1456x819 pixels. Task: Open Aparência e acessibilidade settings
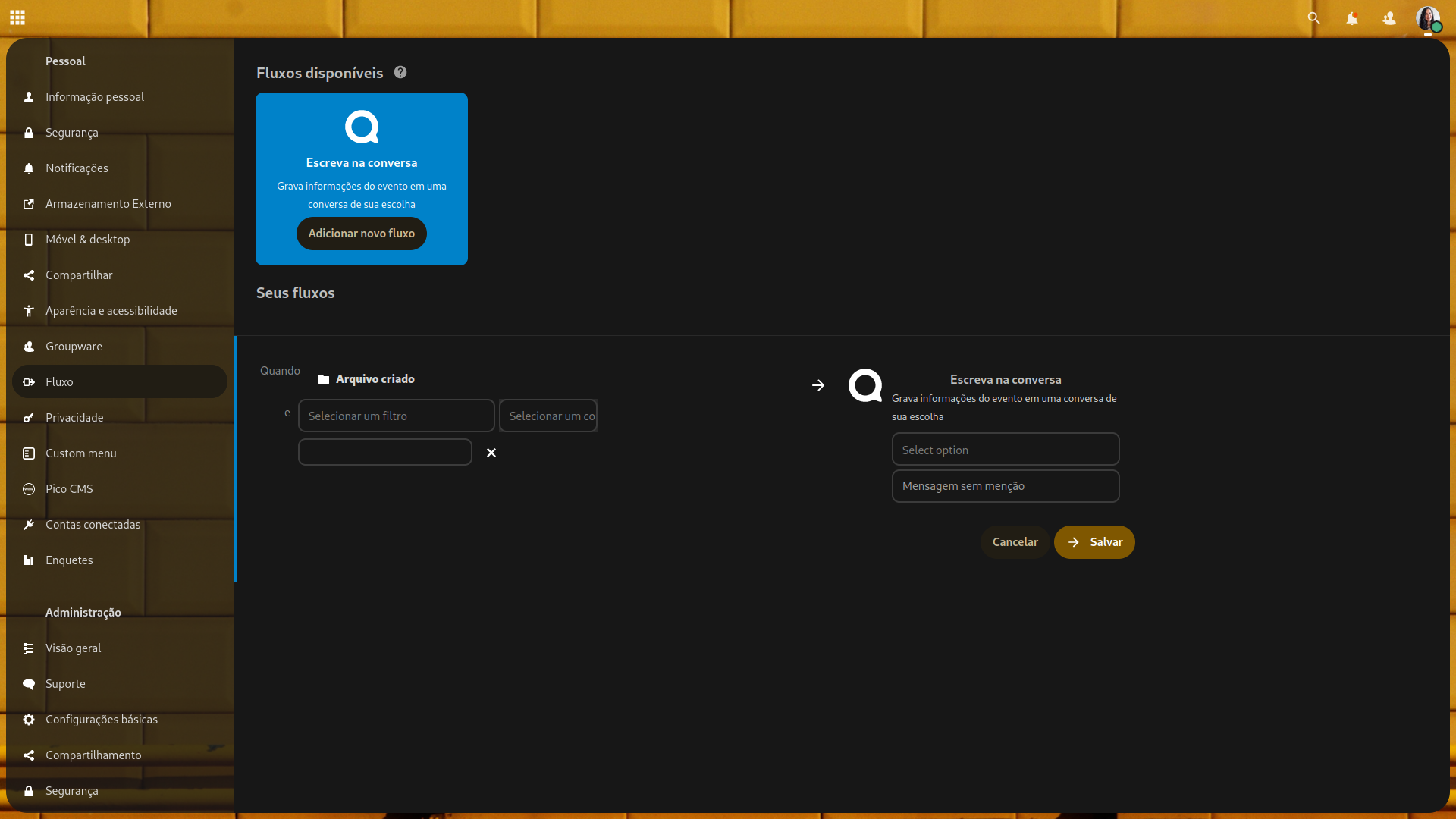(111, 311)
